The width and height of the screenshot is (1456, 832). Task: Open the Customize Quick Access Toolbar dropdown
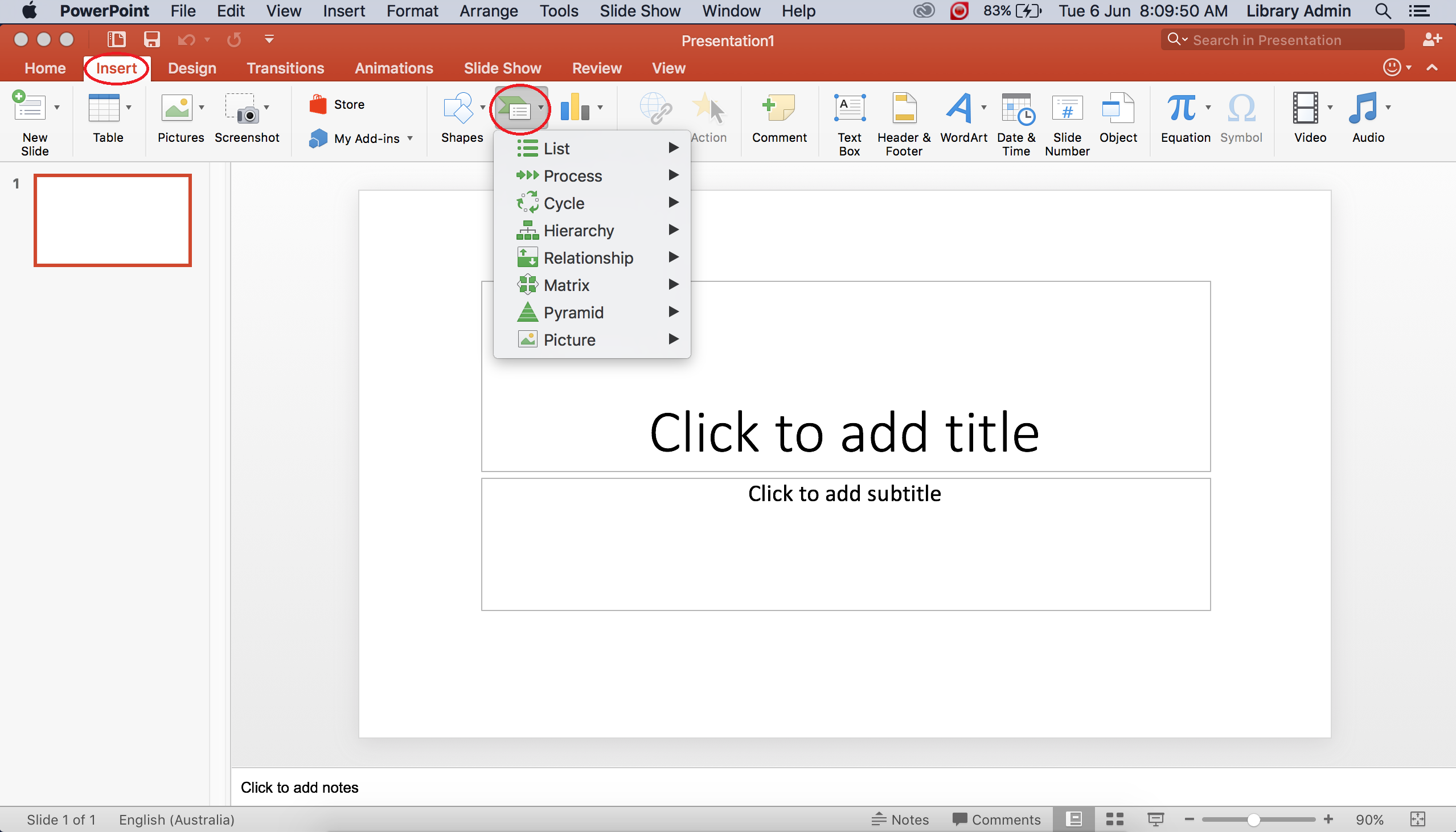click(x=269, y=39)
